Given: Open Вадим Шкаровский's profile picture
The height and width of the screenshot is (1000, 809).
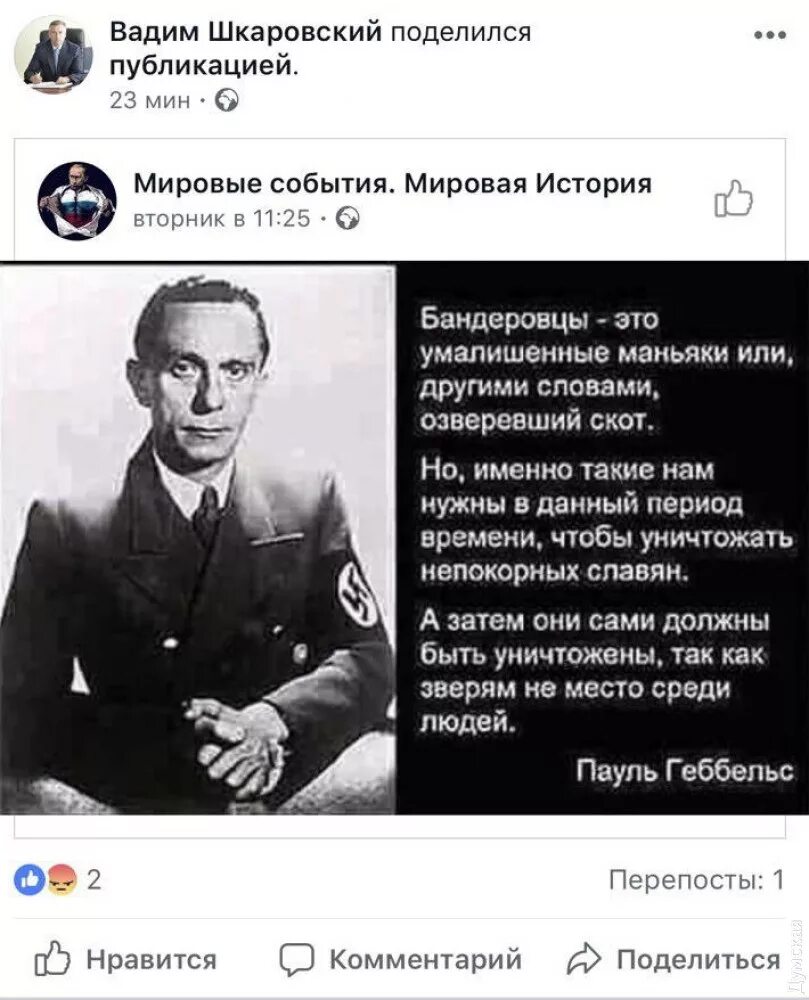Looking at the screenshot, I should [54, 55].
